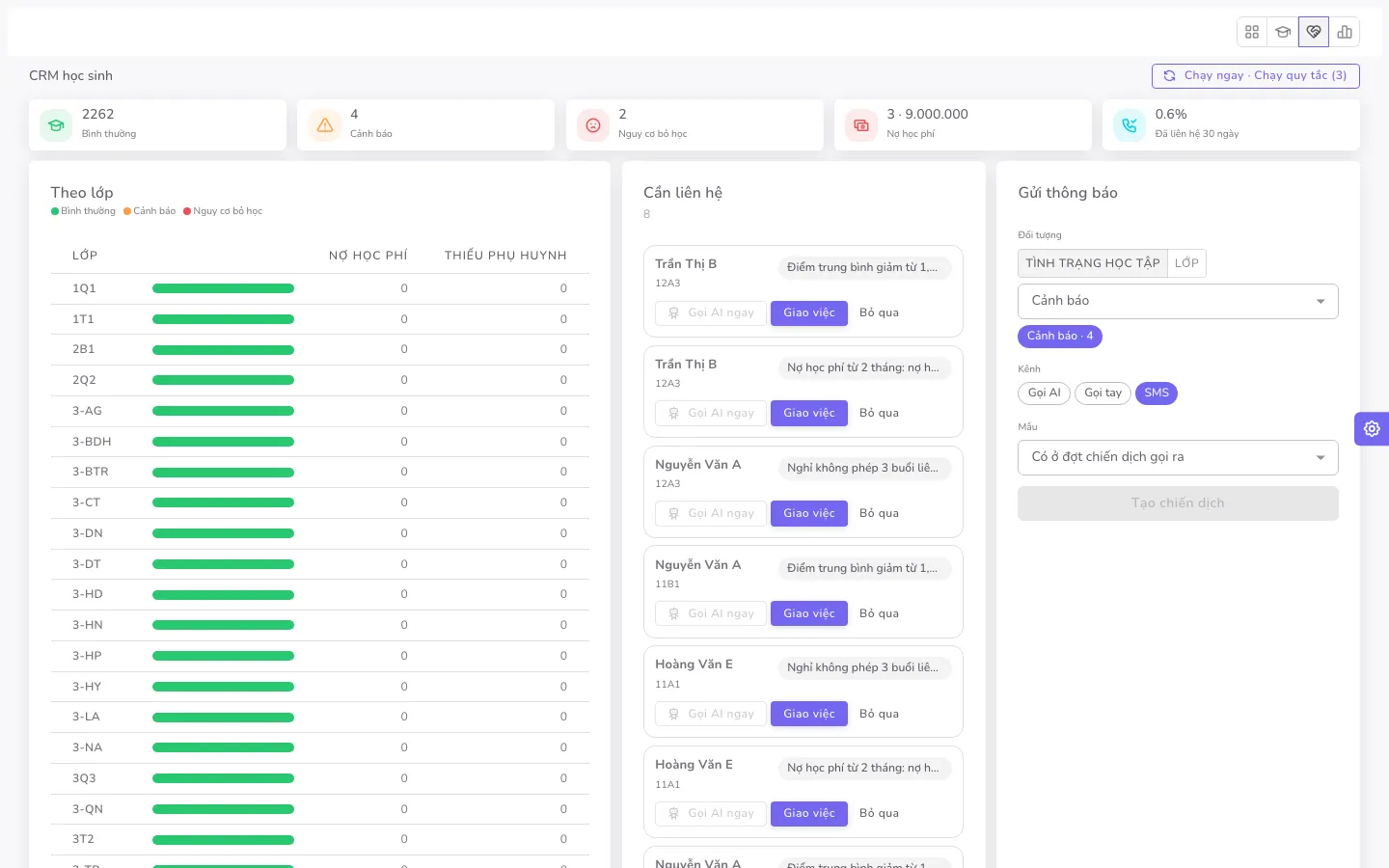
Task: Toggle the SMS channel chip
Action: 1157,393
